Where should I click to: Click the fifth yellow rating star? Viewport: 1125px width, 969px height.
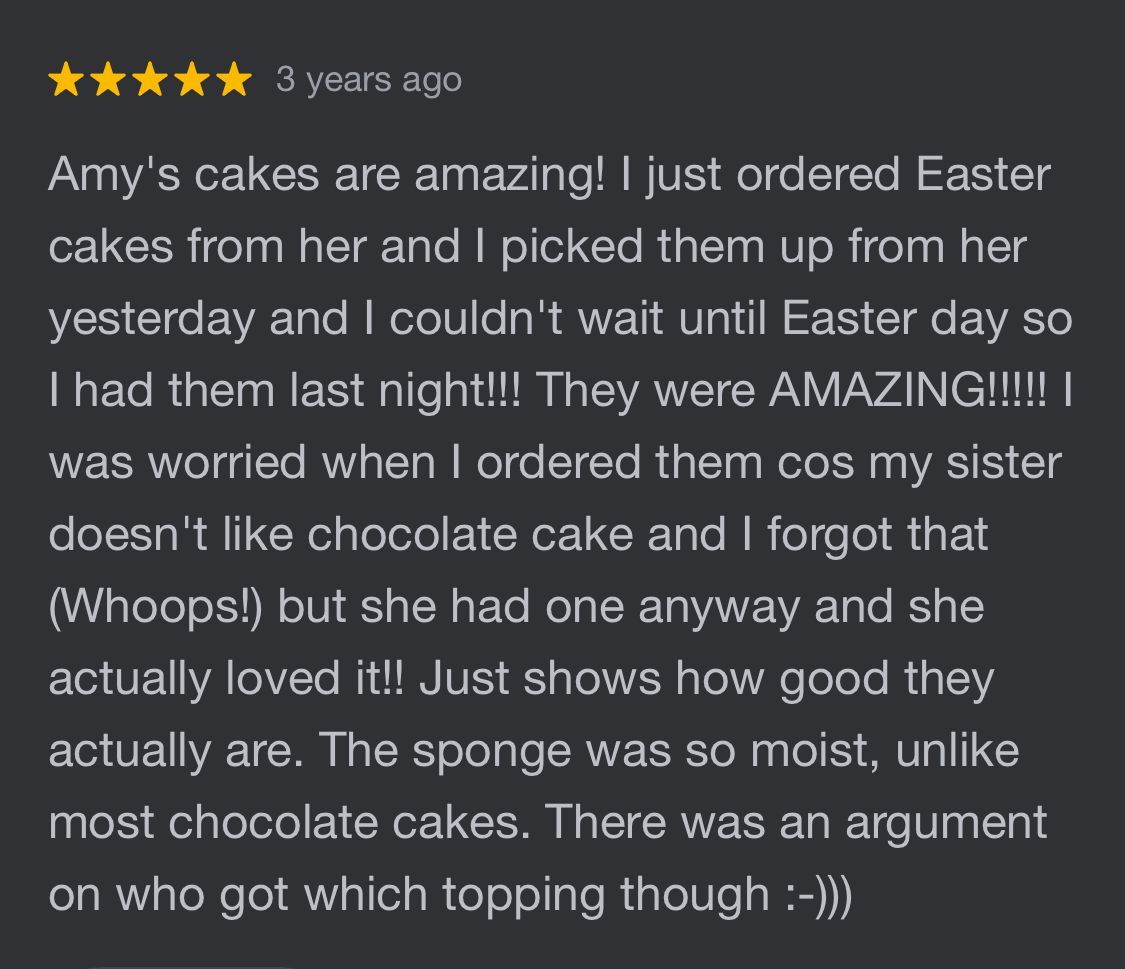pos(231,80)
